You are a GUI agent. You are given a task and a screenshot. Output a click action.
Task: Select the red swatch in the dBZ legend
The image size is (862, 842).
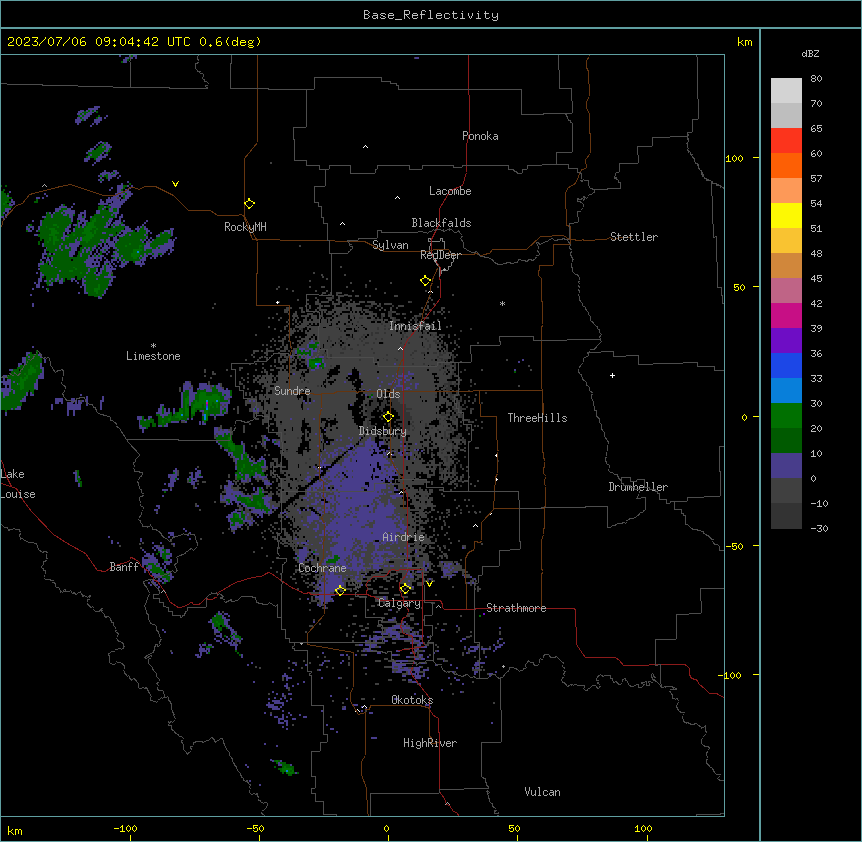[x=786, y=140]
